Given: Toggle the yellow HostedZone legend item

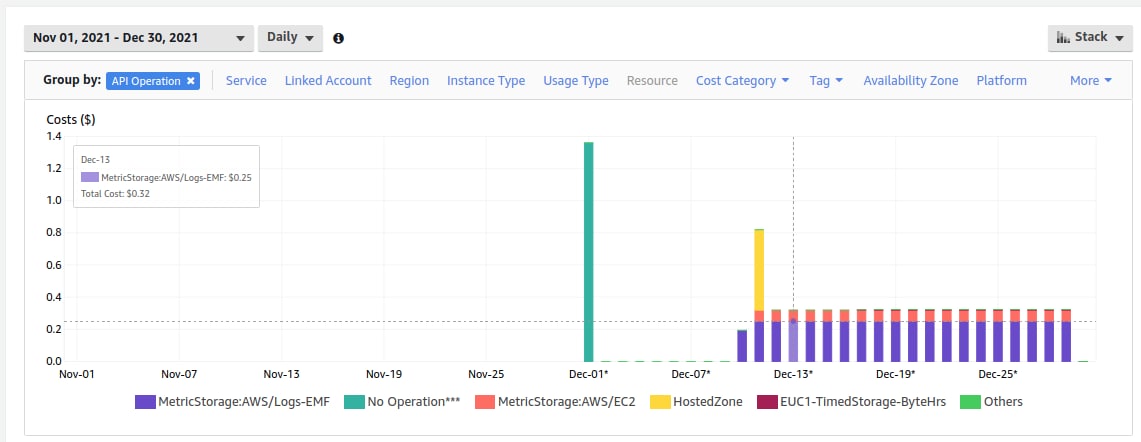Looking at the screenshot, I should point(696,401).
